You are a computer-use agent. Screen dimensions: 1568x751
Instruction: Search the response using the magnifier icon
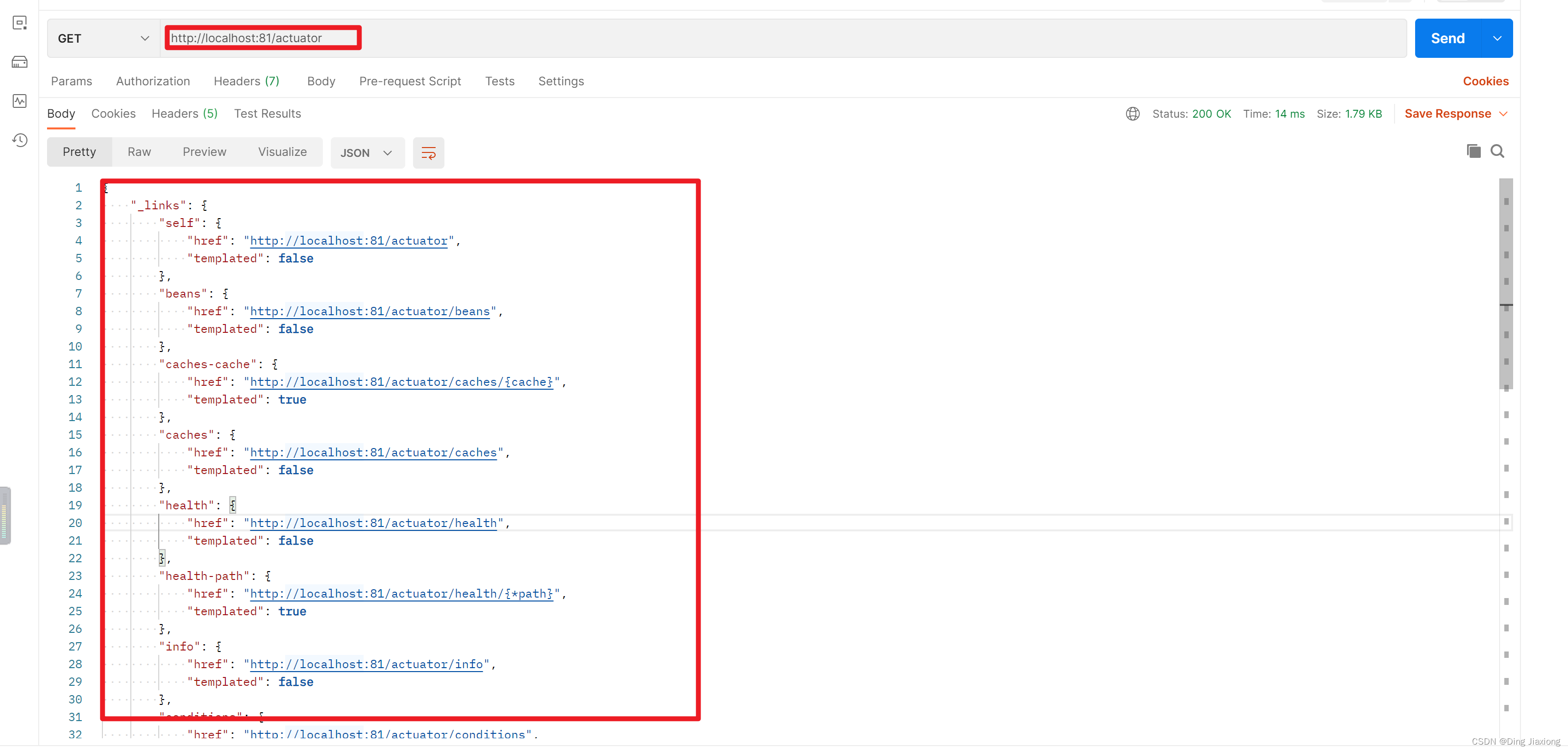(x=1497, y=151)
